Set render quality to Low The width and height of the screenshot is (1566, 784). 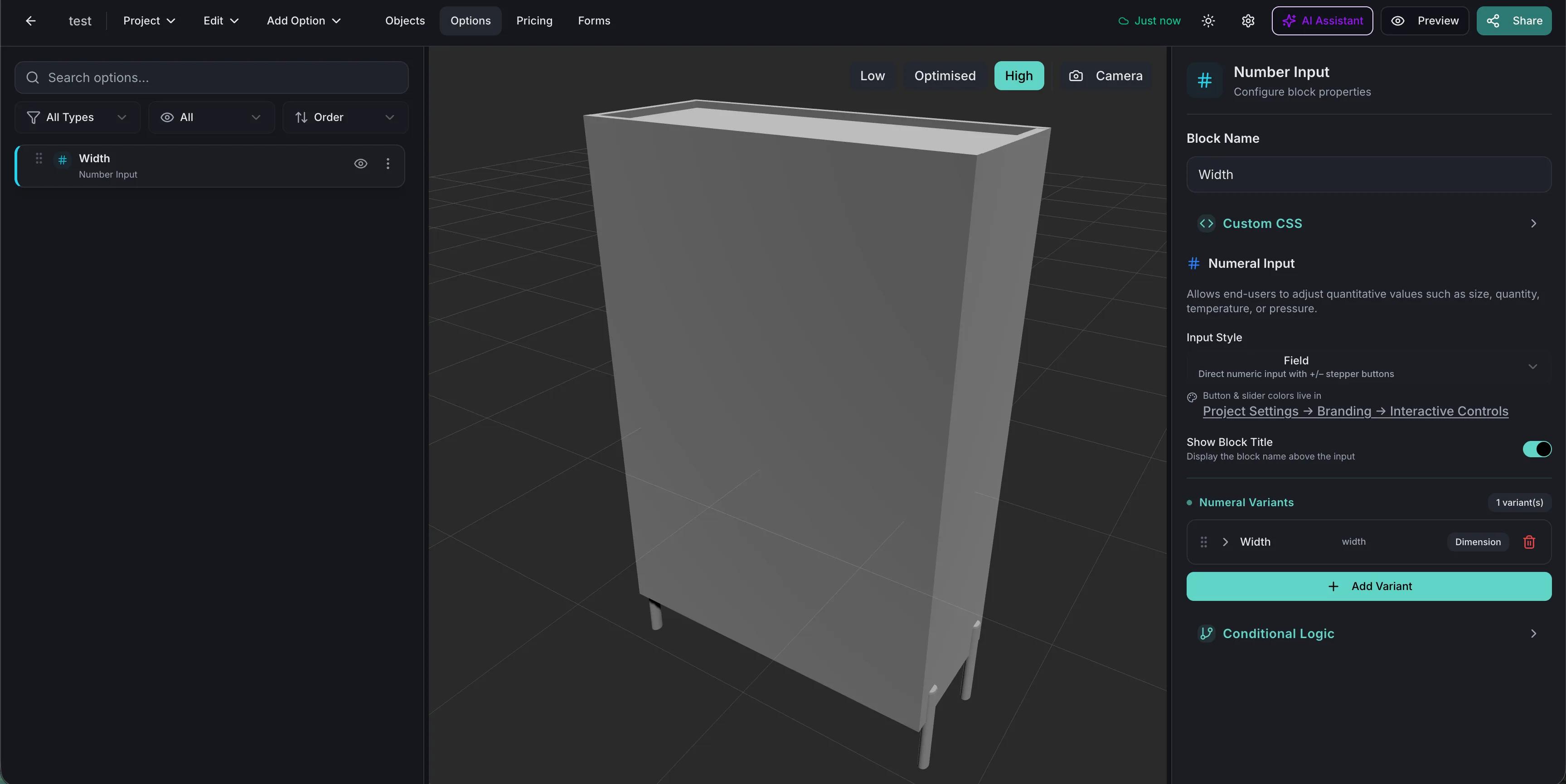click(873, 76)
